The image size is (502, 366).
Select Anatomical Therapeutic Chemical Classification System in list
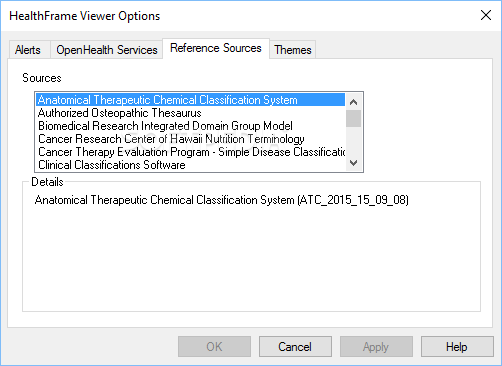tap(190, 100)
